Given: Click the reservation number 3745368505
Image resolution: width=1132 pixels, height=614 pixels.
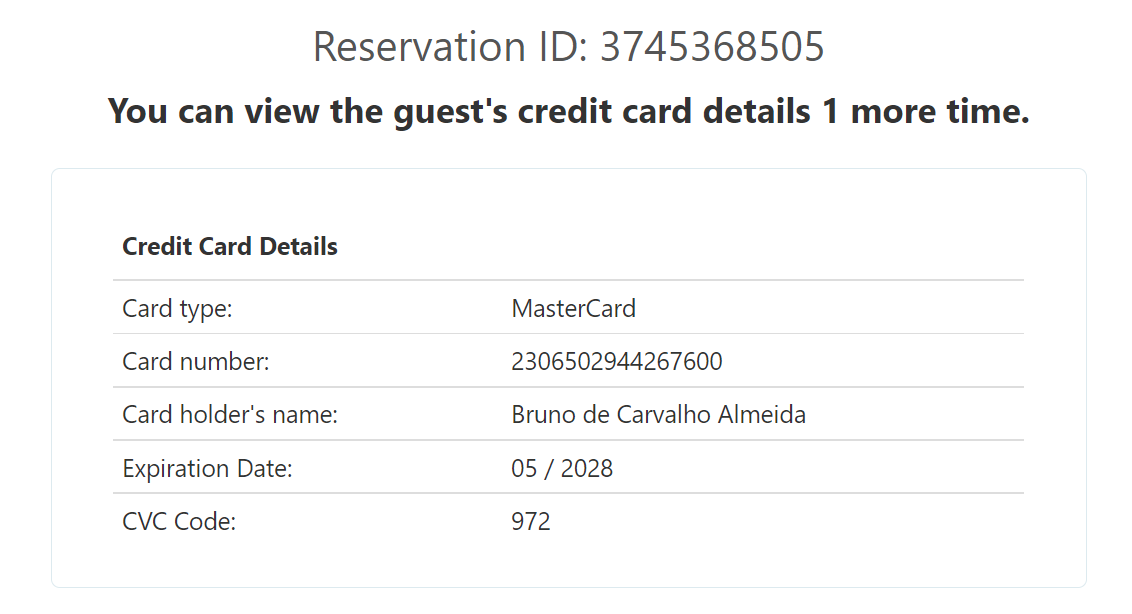Looking at the screenshot, I should click(x=712, y=47).
